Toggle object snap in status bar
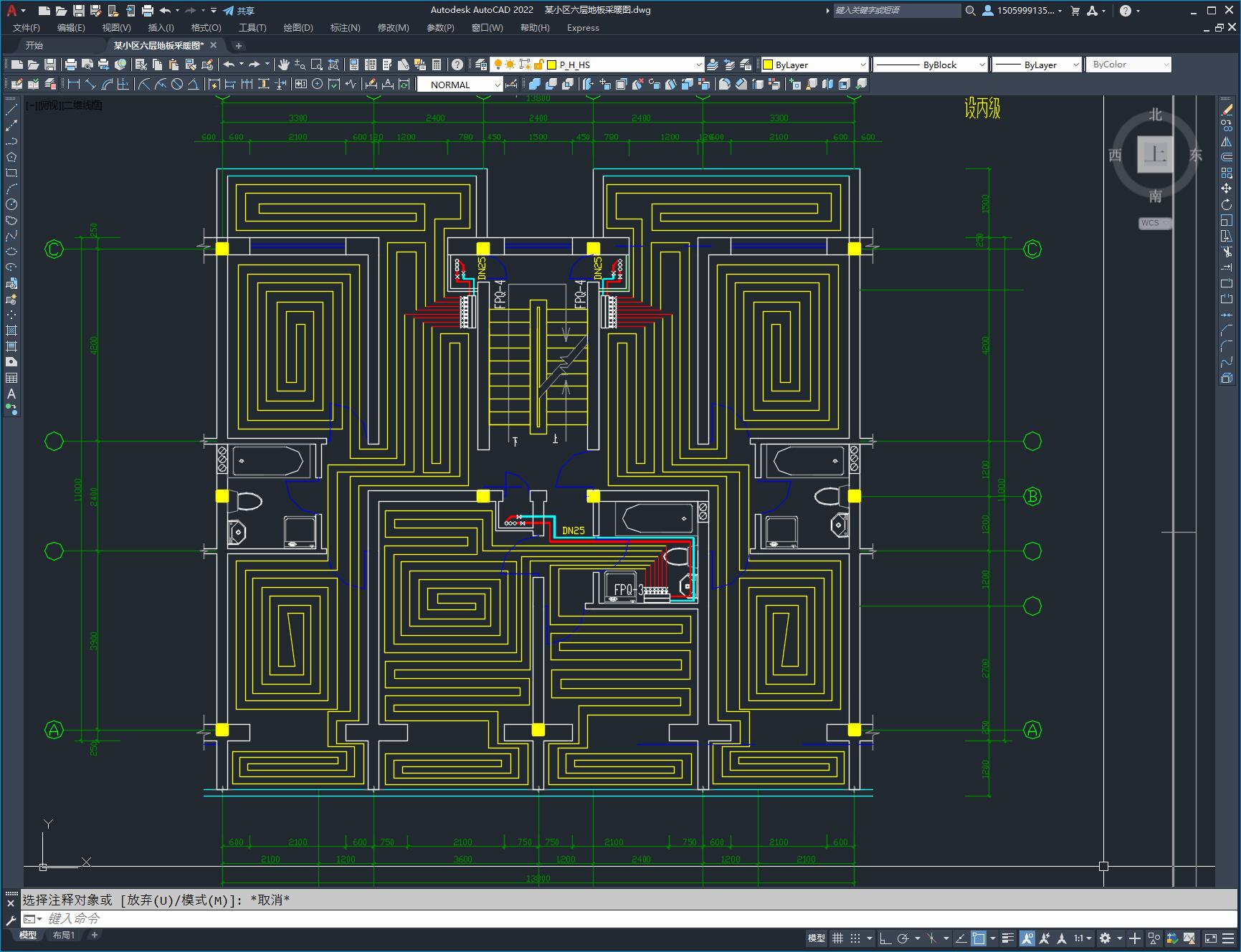This screenshot has height=952, width=1241. [x=979, y=938]
